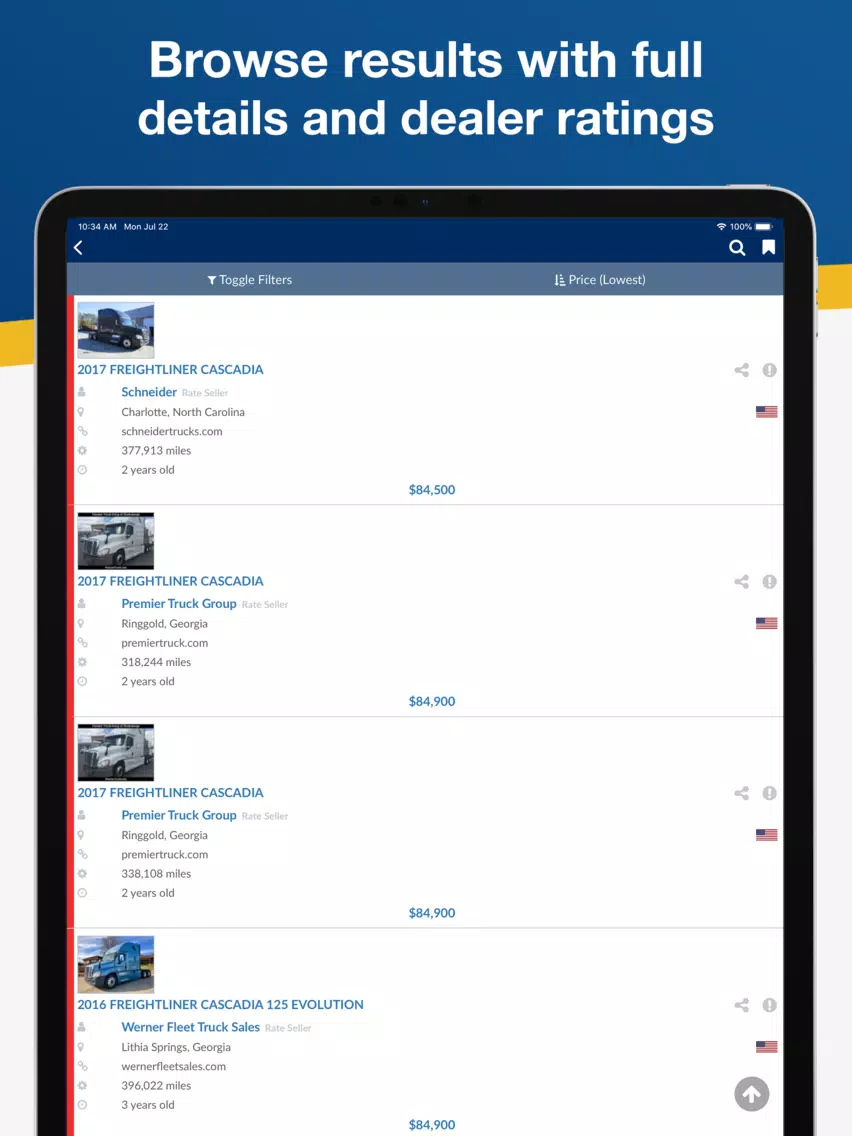Open search with the magnifier icon

pos(737,248)
